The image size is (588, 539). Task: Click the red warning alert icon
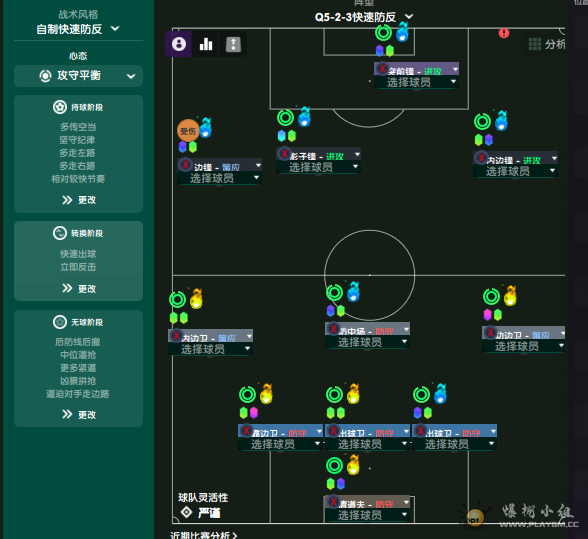point(504,33)
